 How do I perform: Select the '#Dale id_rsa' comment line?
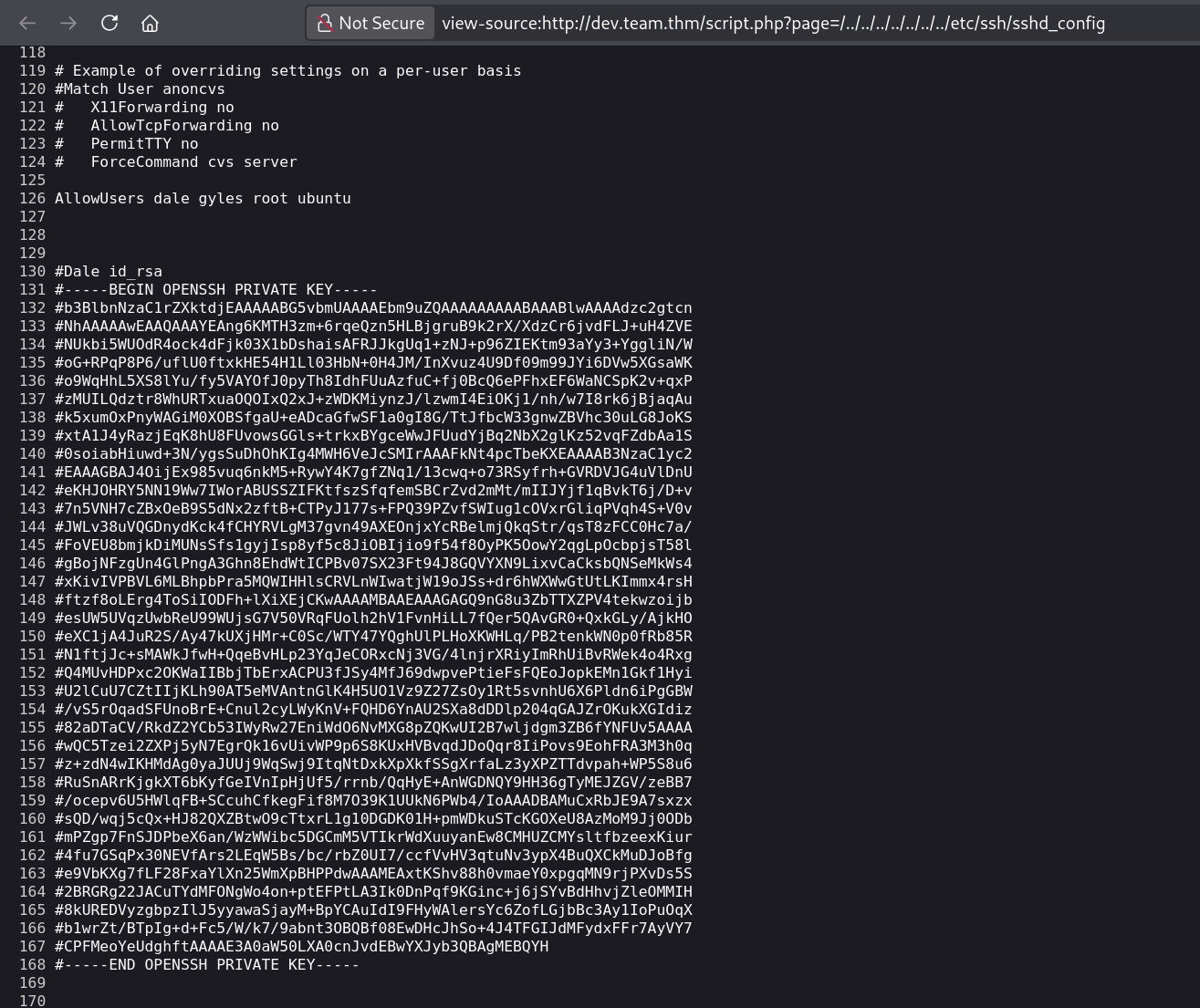[x=109, y=271]
